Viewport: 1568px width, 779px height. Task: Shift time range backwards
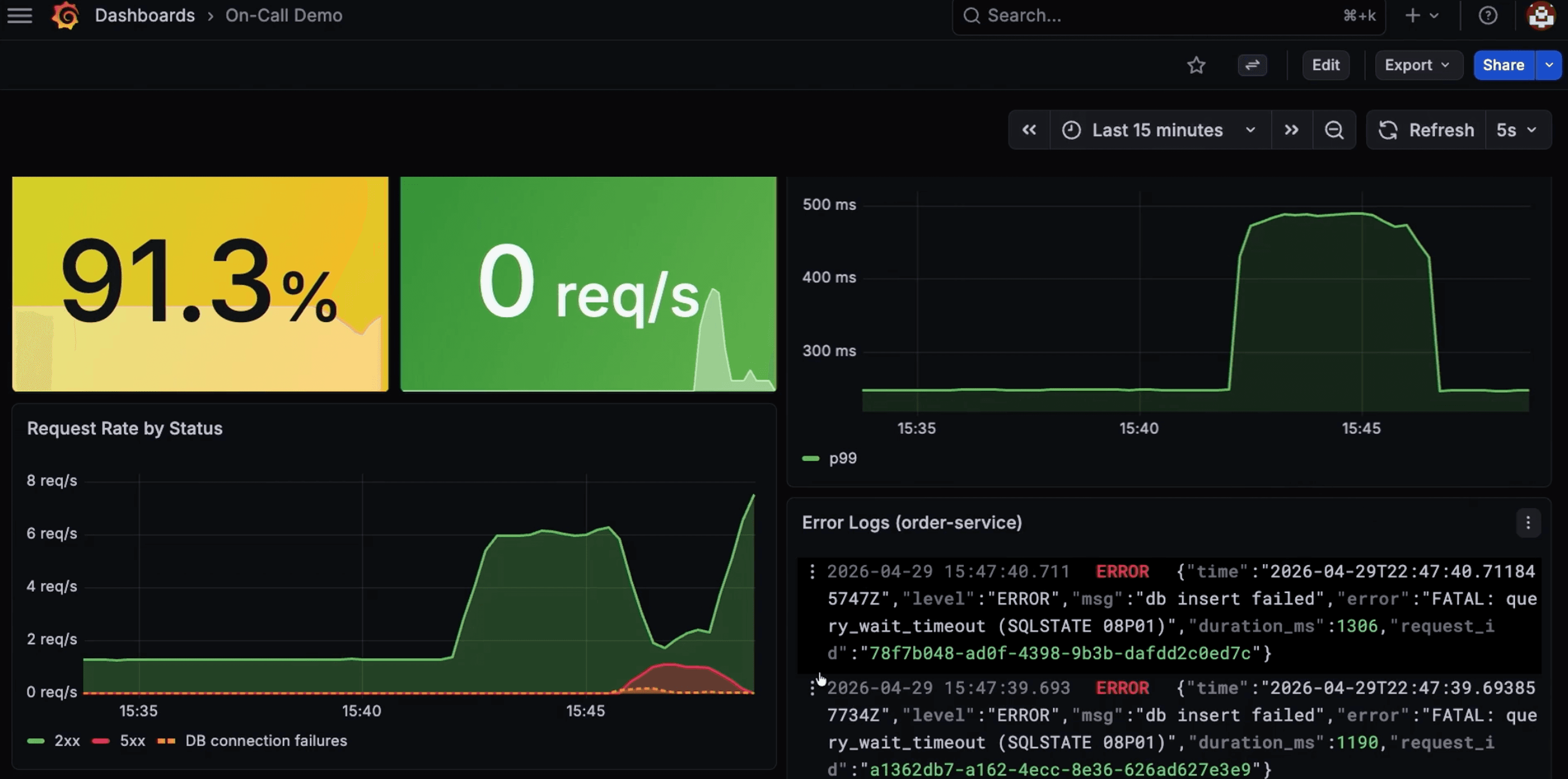[x=1029, y=129]
